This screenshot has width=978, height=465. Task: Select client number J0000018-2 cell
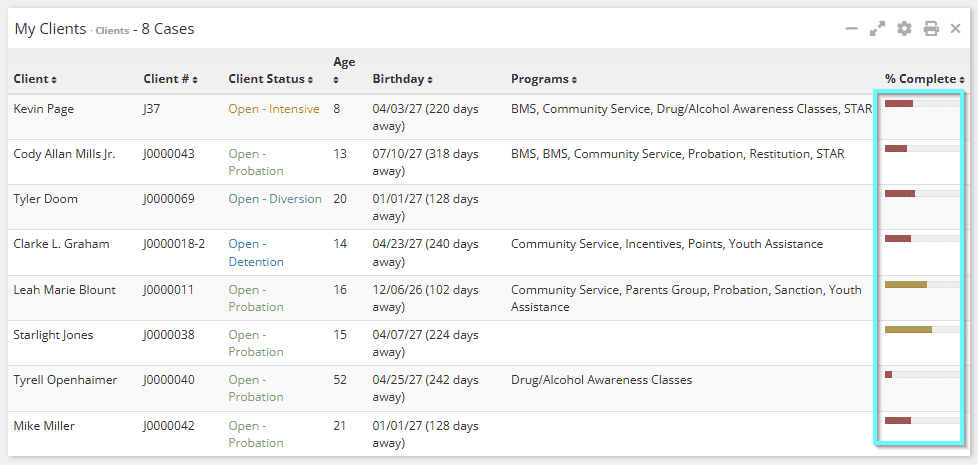pyautogui.click(x=174, y=244)
